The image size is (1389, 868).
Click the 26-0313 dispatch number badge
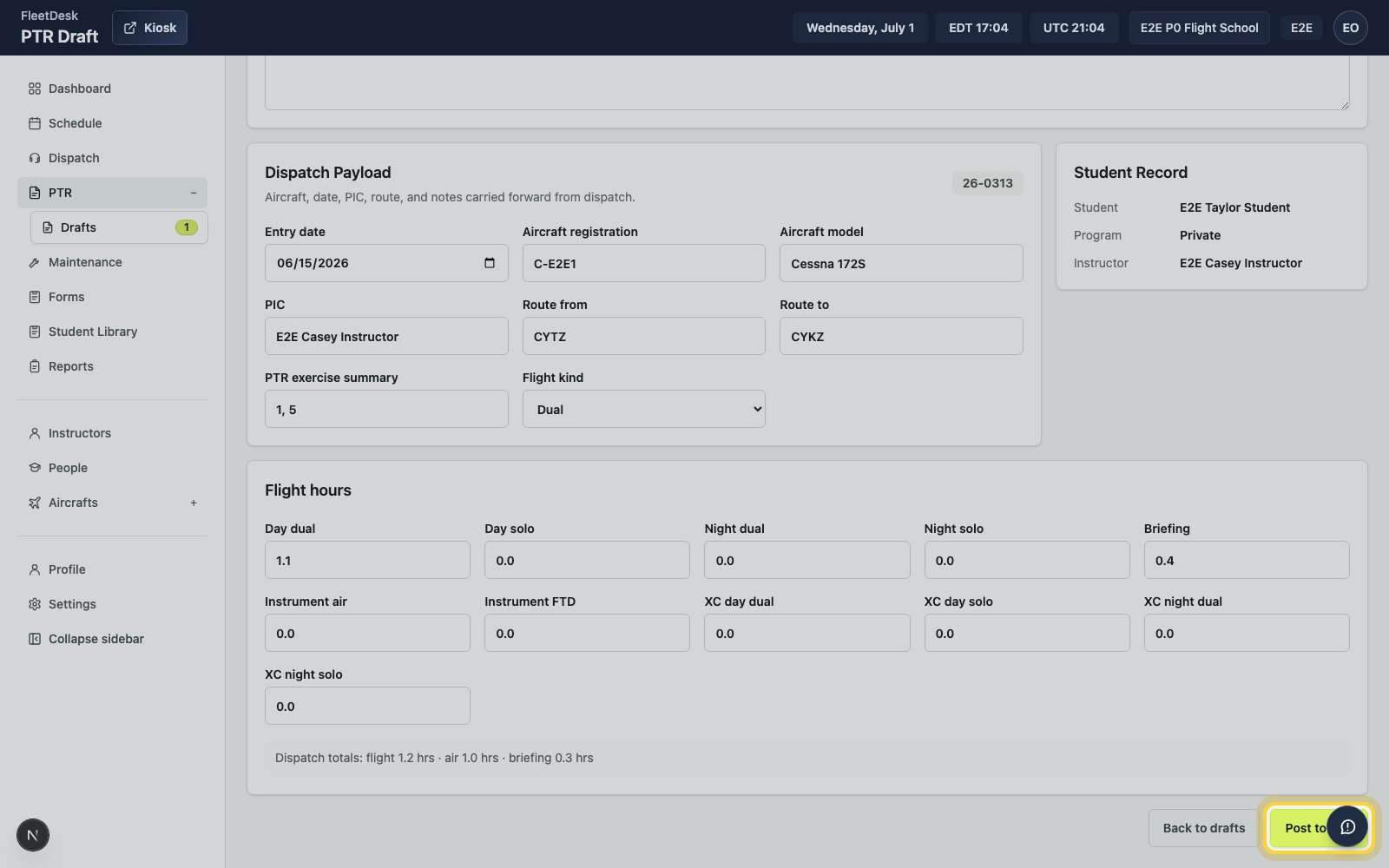click(987, 183)
